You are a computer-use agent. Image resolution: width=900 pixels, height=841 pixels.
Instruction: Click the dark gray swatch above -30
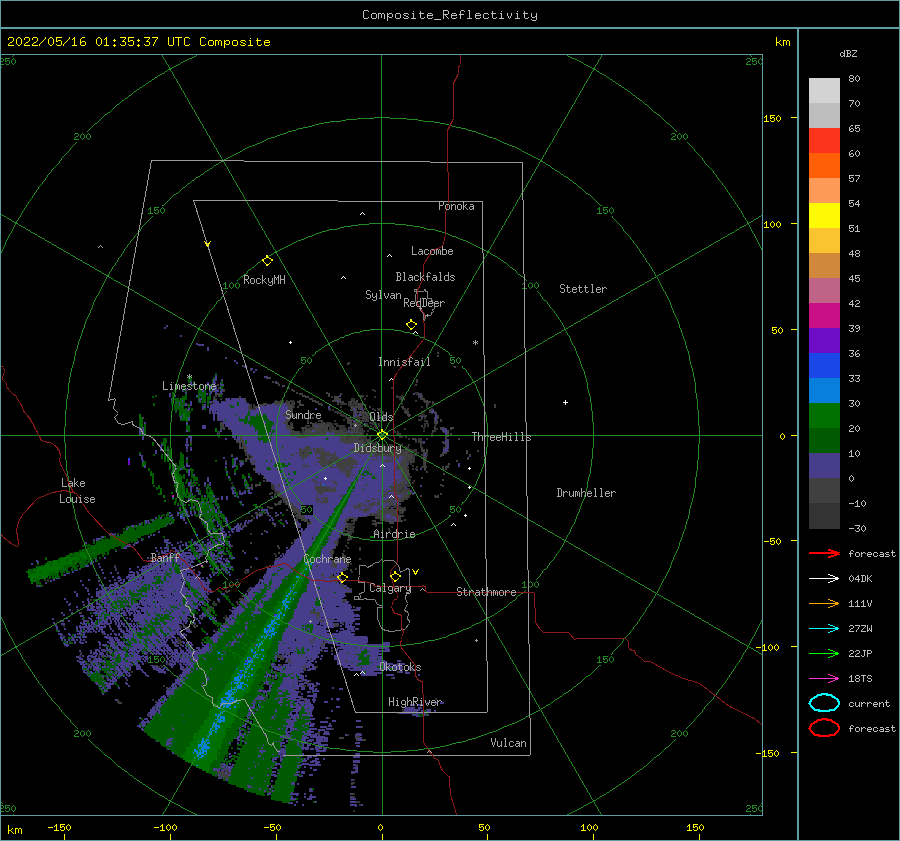tap(824, 516)
